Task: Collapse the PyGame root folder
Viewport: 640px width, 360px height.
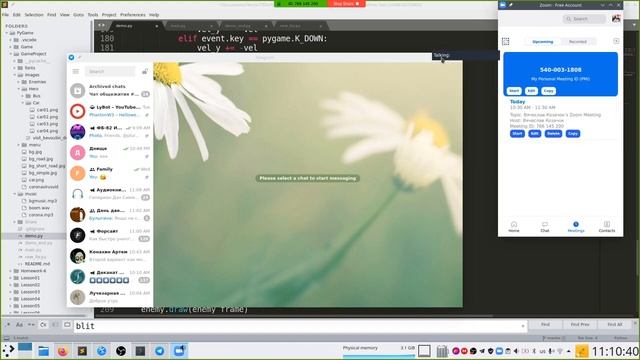Action: 7,33
